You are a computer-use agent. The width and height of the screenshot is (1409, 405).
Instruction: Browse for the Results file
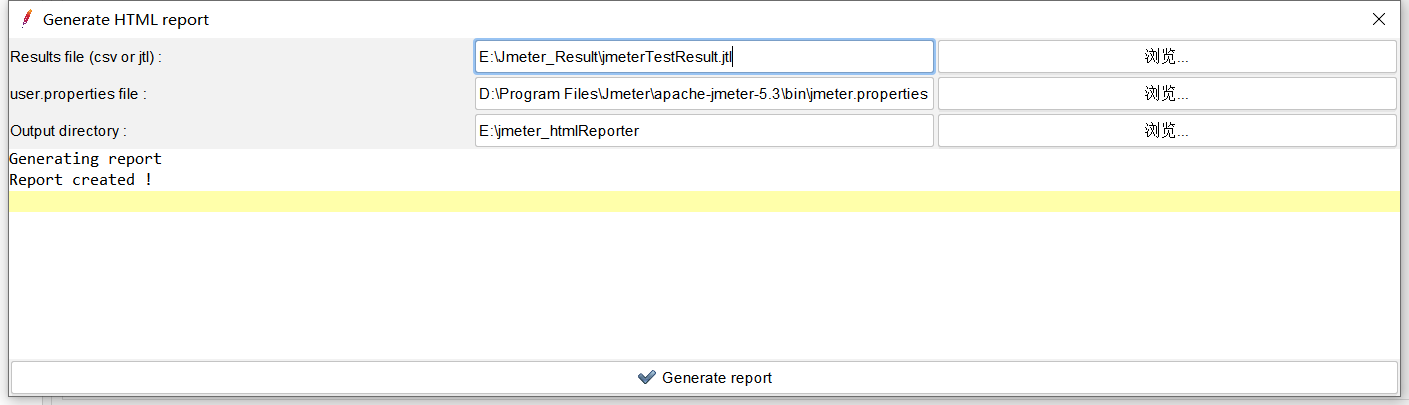point(1166,57)
